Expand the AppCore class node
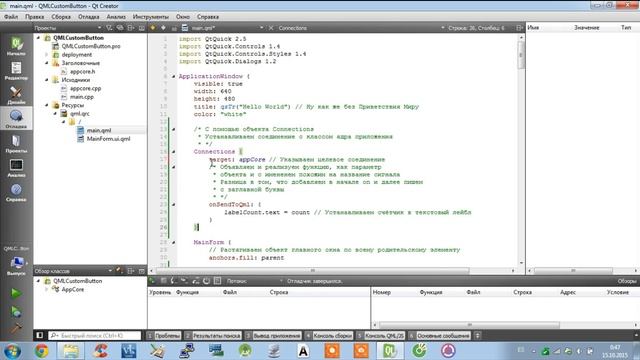Screen dimensions: 640x360 [x=47, y=289]
